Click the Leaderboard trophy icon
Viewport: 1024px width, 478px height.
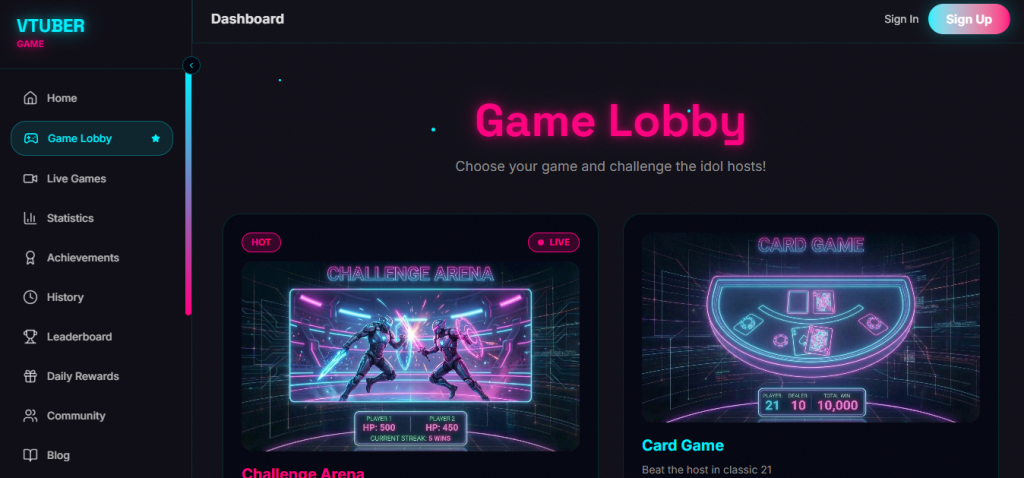30,337
